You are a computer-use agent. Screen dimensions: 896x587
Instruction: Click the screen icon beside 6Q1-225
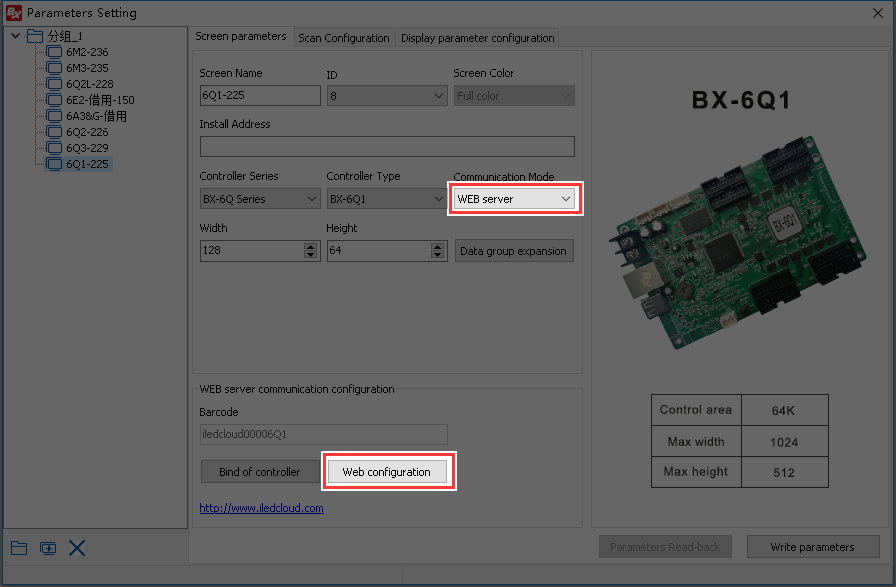point(54,164)
